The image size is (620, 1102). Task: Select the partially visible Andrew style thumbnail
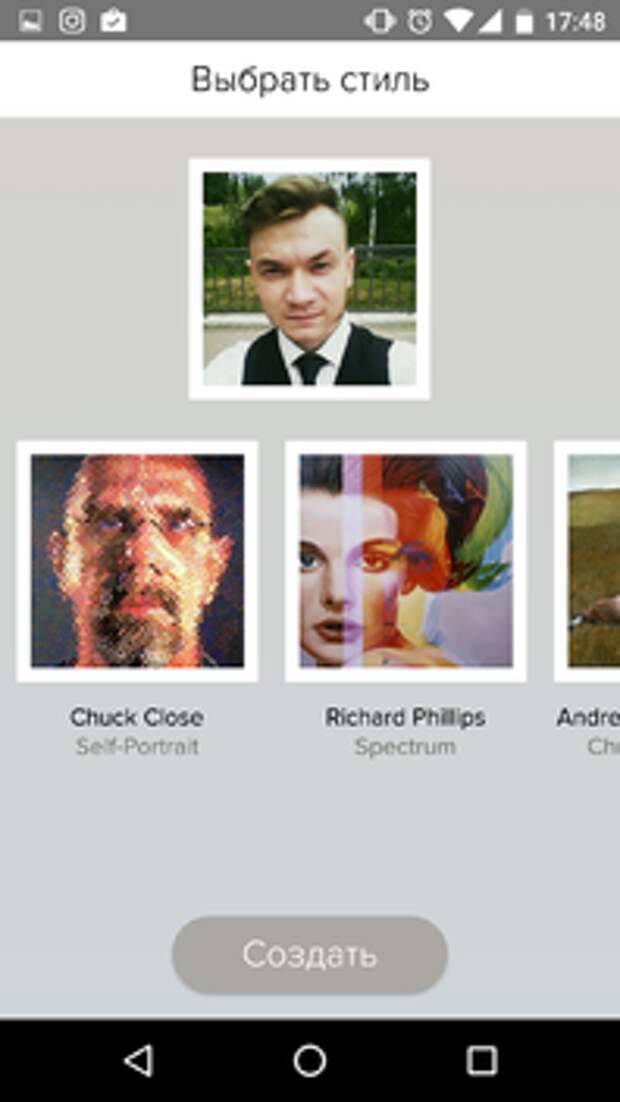pyautogui.click(x=588, y=561)
